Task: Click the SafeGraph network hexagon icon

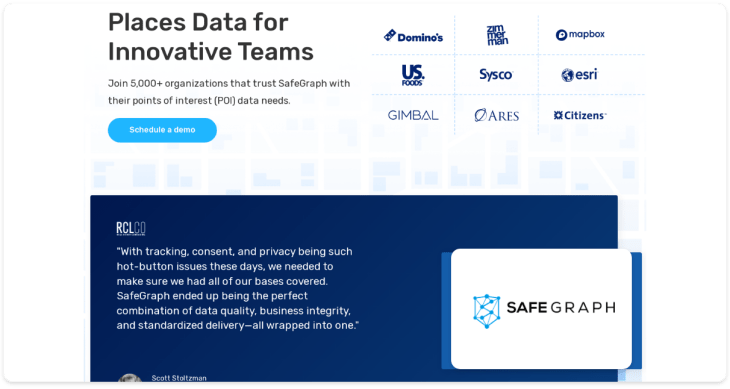Action: 487,311
